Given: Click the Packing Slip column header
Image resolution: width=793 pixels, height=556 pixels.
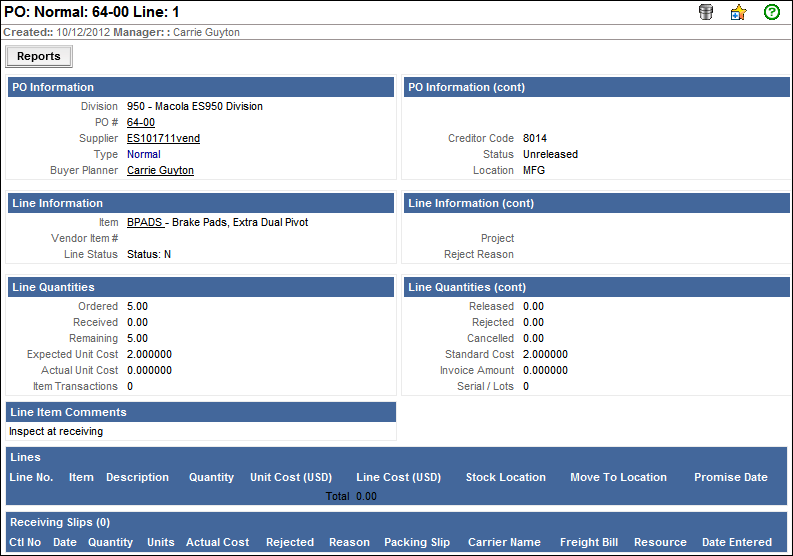Looking at the screenshot, I should point(417,542).
